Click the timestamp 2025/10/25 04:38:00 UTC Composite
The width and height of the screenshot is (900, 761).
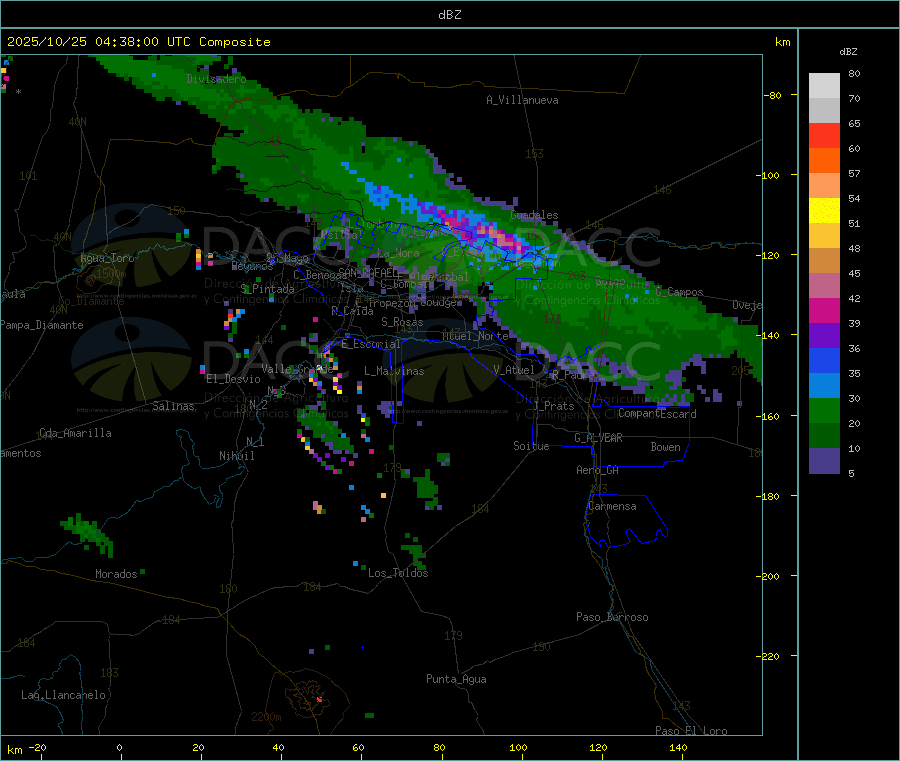(x=139, y=42)
